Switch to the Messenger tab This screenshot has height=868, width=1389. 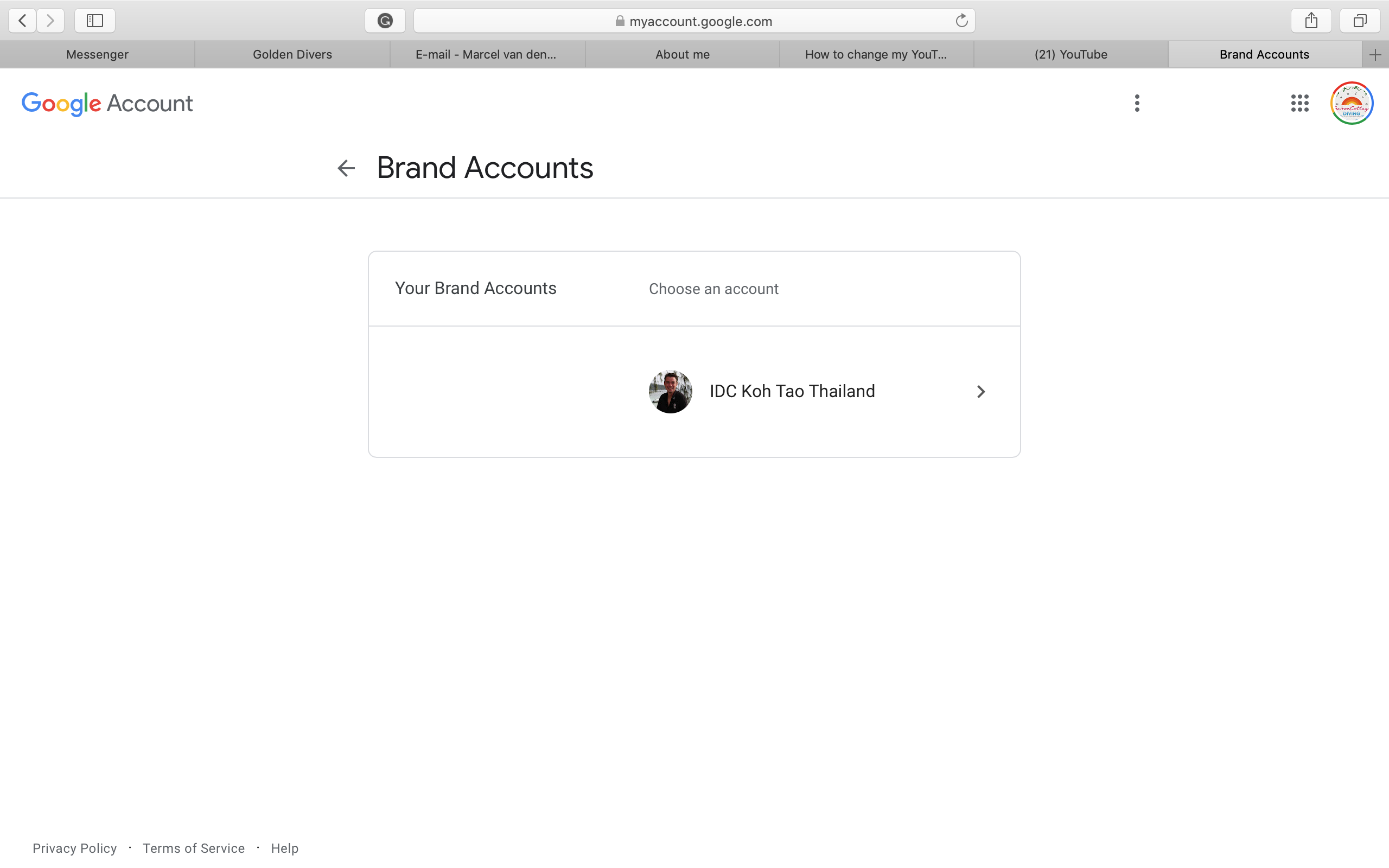click(x=97, y=55)
